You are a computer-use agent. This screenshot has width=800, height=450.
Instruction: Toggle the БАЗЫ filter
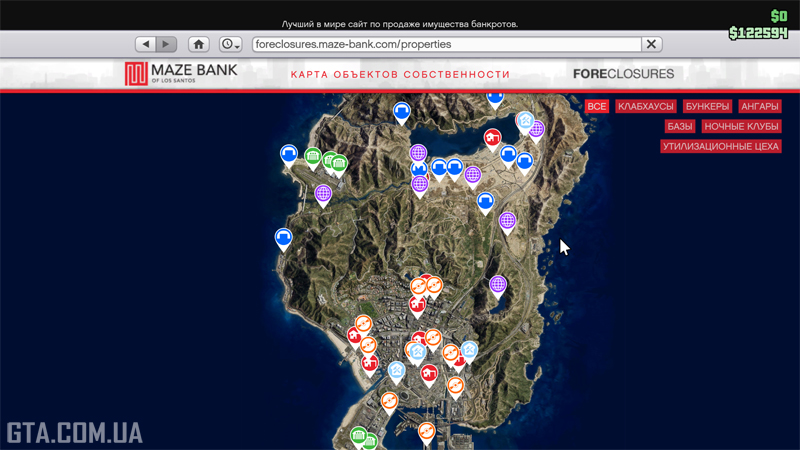tap(680, 126)
